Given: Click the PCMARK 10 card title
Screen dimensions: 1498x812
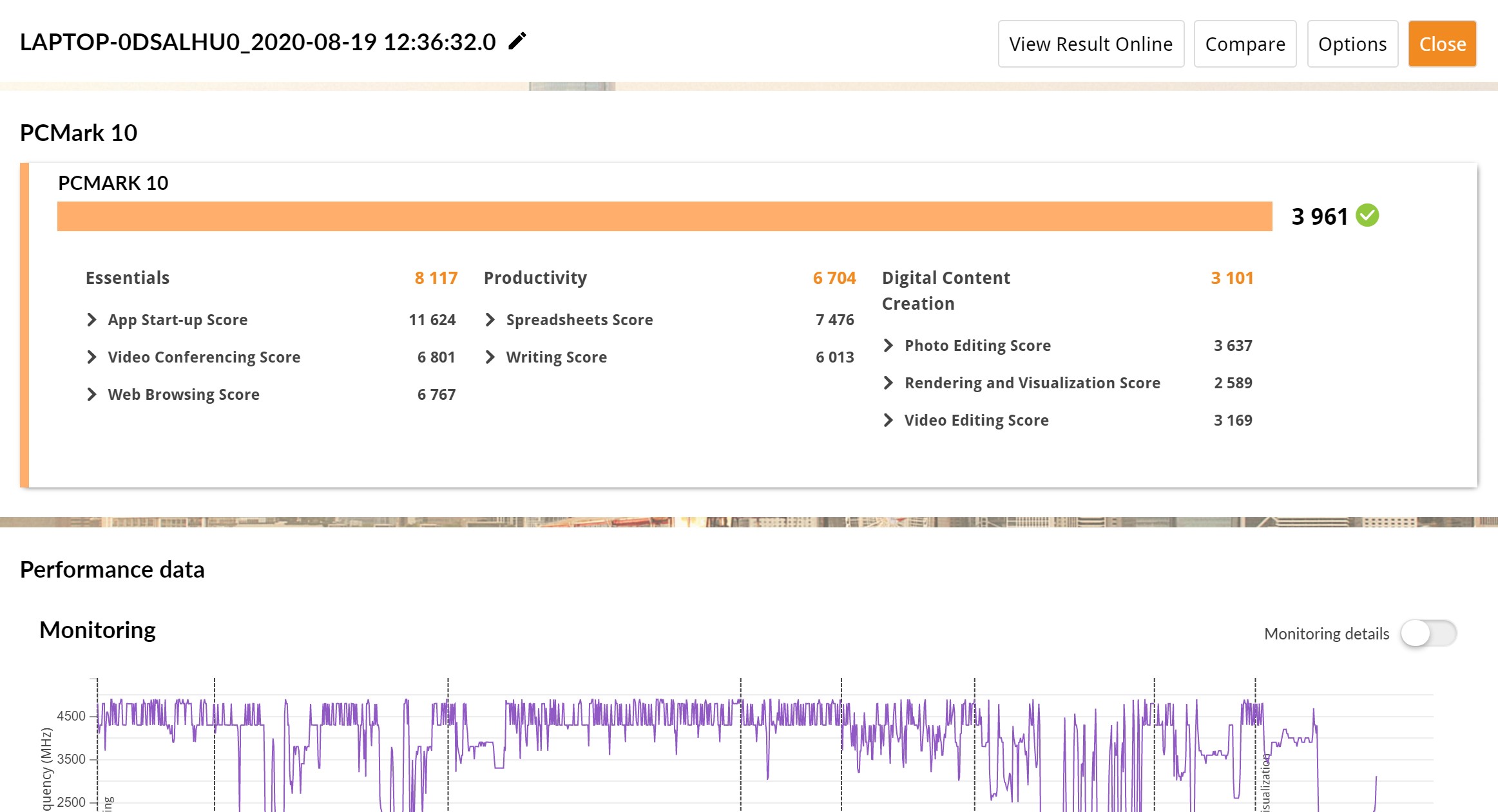Looking at the screenshot, I should (x=113, y=183).
